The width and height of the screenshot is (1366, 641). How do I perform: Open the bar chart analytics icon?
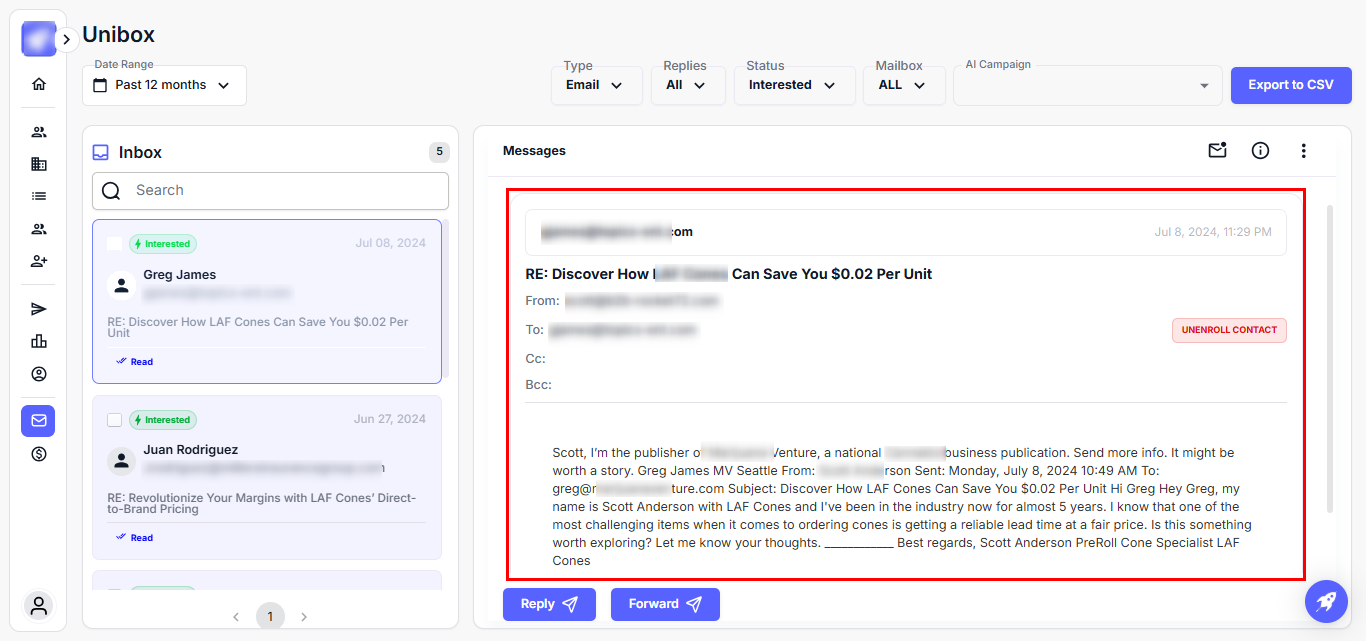tap(39, 341)
